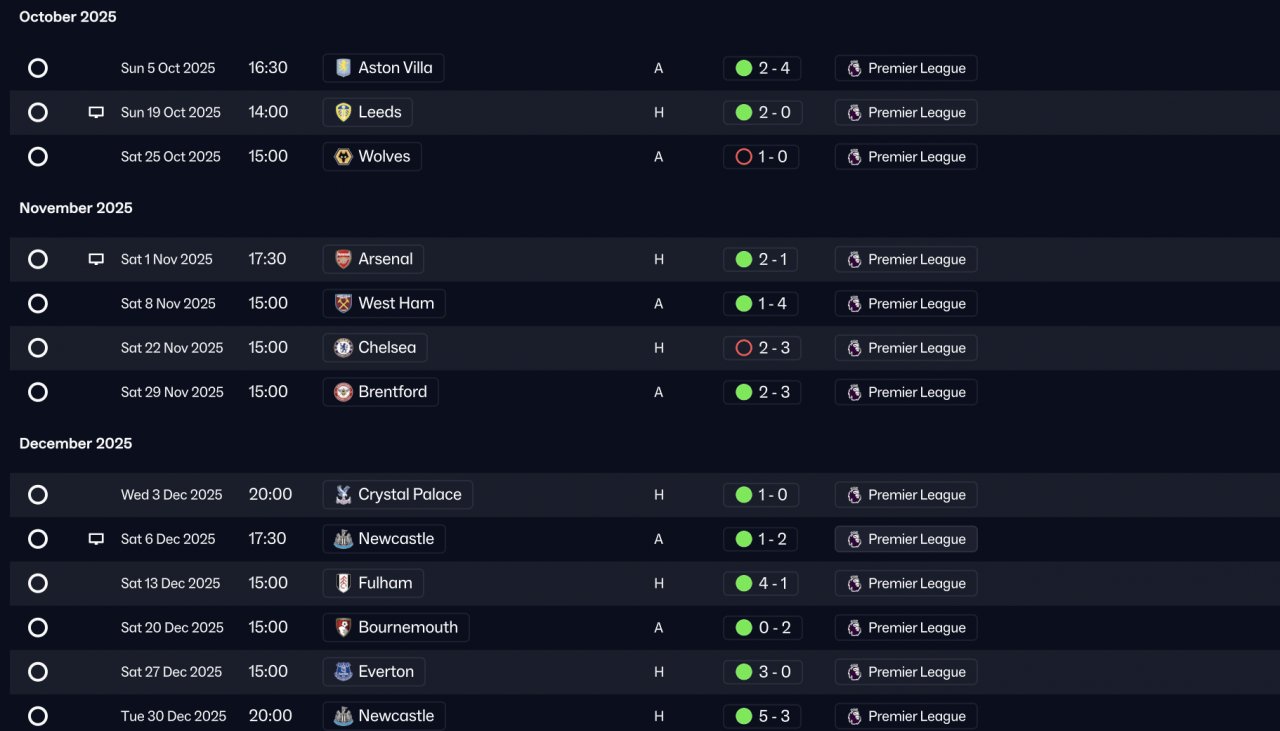Select the circle for the Aston Villa fixture
Viewport: 1280px width, 731px height.
pos(38,68)
